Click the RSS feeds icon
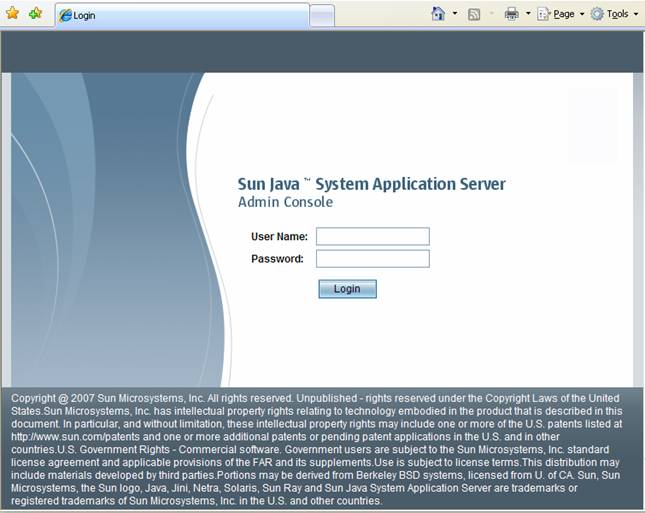The image size is (645, 513). pos(474,14)
